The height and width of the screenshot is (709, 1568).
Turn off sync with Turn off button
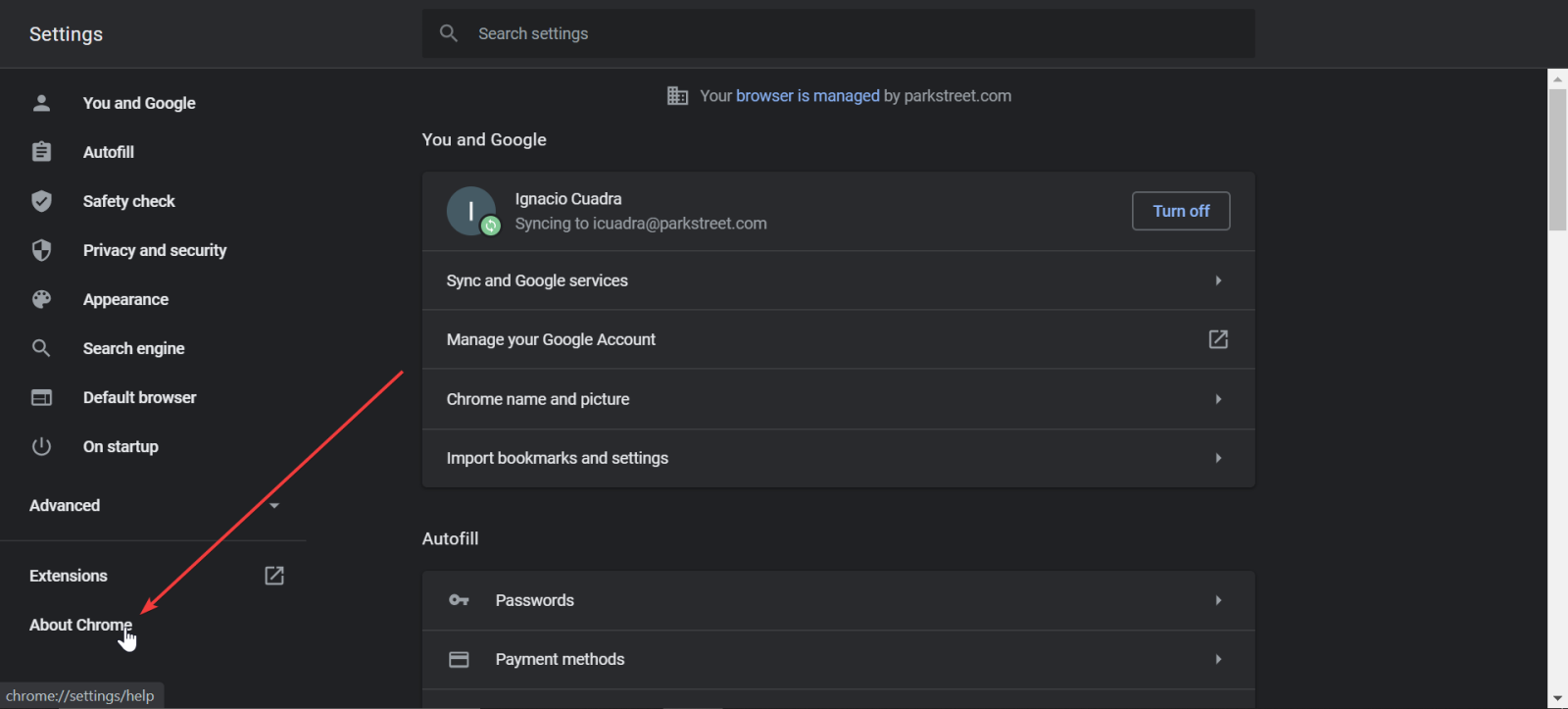click(1181, 211)
